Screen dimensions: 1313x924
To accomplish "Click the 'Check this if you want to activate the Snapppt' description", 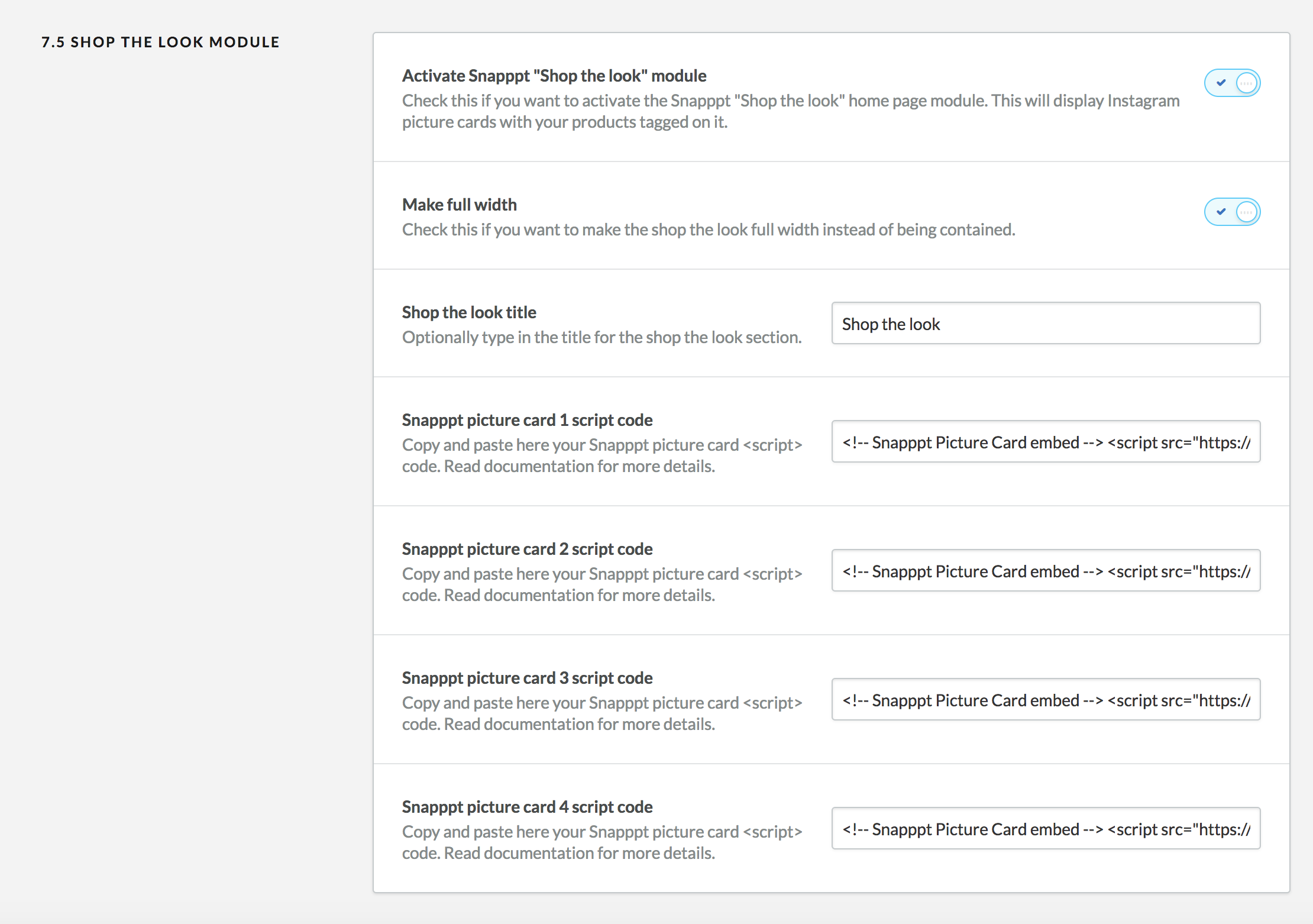I will [x=791, y=111].
